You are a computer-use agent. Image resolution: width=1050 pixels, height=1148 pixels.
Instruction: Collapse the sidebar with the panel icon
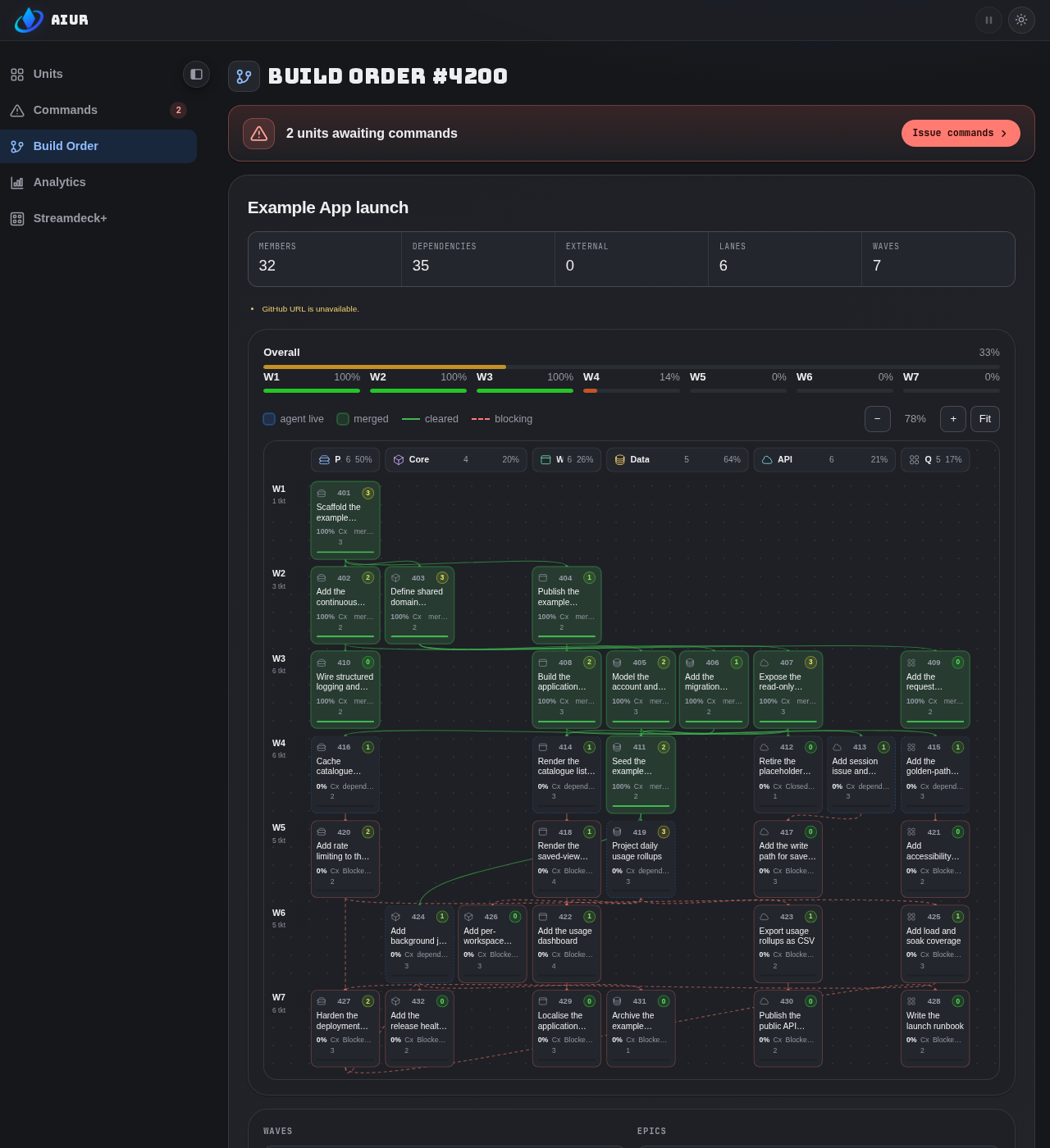(x=196, y=74)
